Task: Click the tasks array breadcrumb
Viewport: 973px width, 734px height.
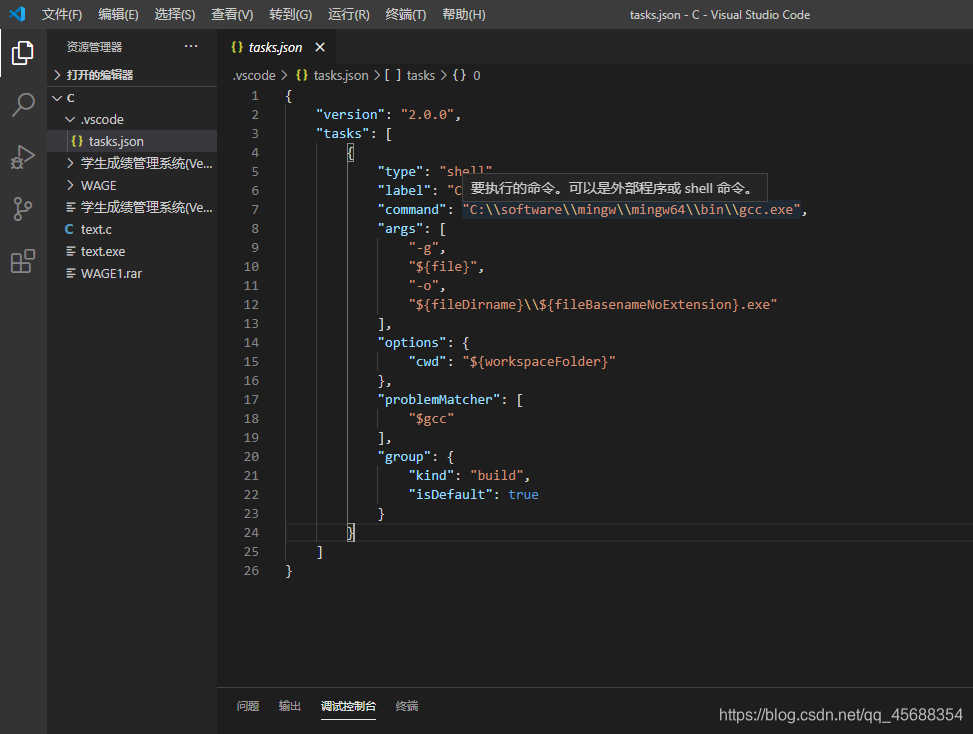Action: click(420, 75)
